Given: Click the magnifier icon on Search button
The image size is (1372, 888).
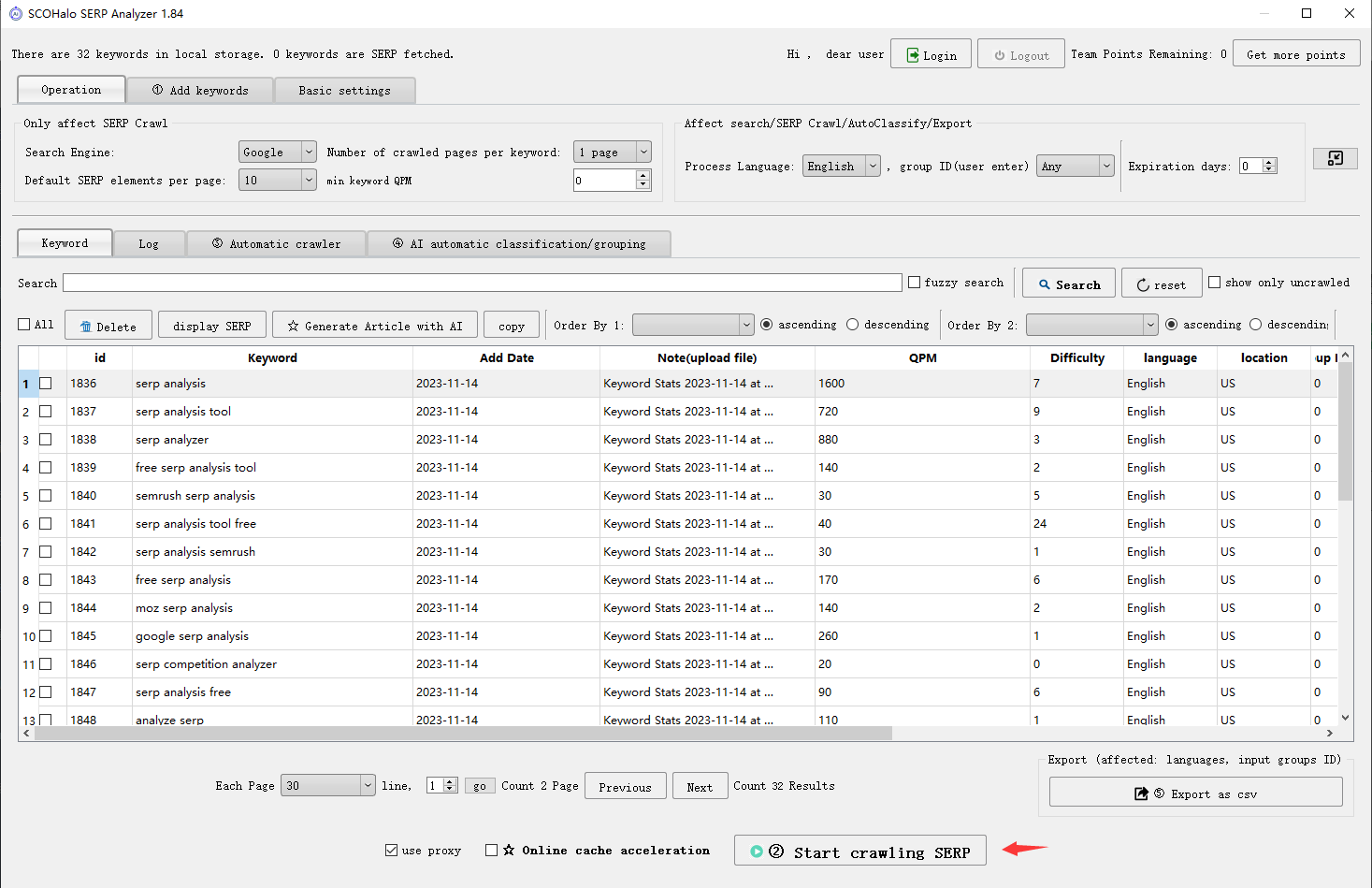Looking at the screenshot, I should (1044, 284).
